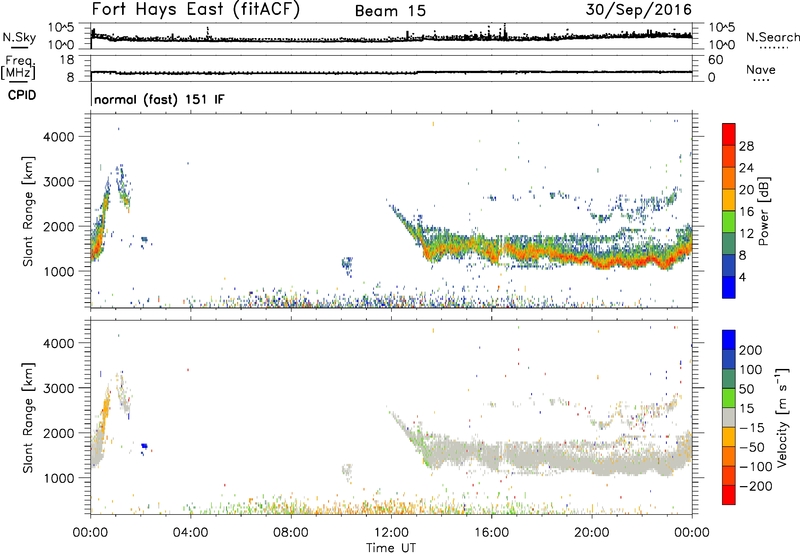Click the "-15" label on the velocity colorbar
Image resolution: width=800 pixels, height=554 pixels.
[752, 428]
